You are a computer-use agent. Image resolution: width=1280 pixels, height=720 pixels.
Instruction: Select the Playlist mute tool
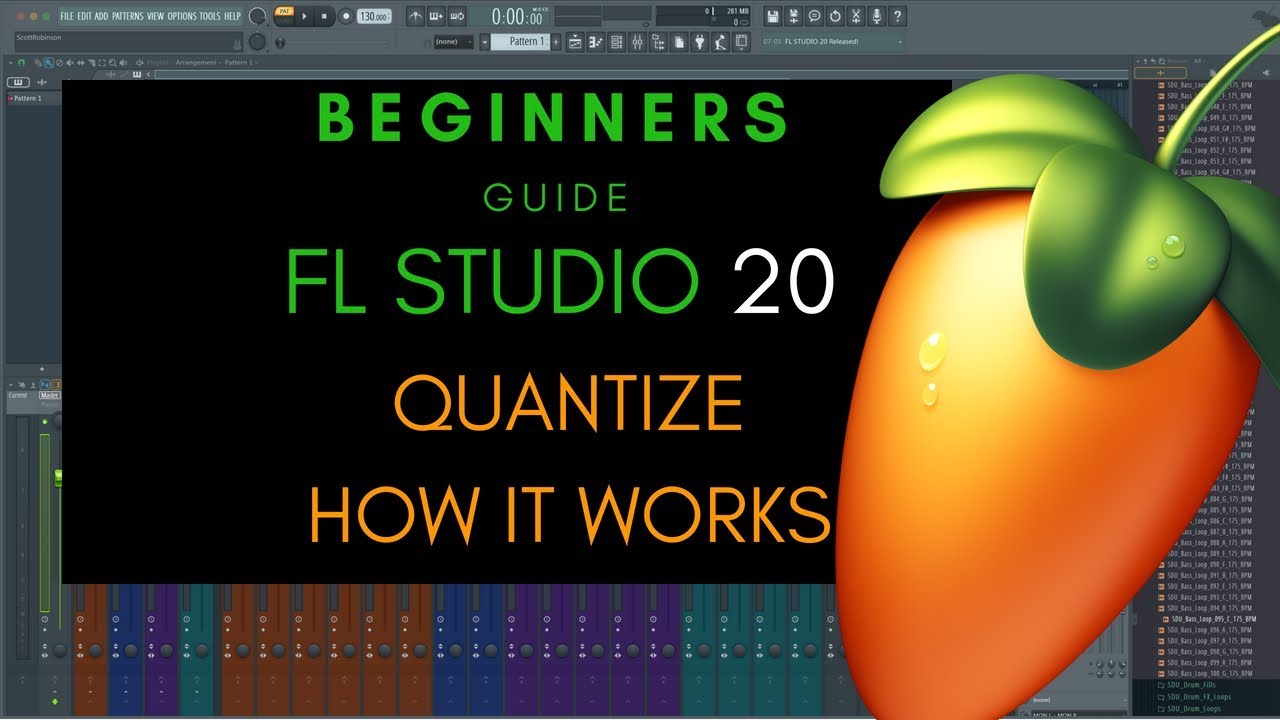[70, 62]
